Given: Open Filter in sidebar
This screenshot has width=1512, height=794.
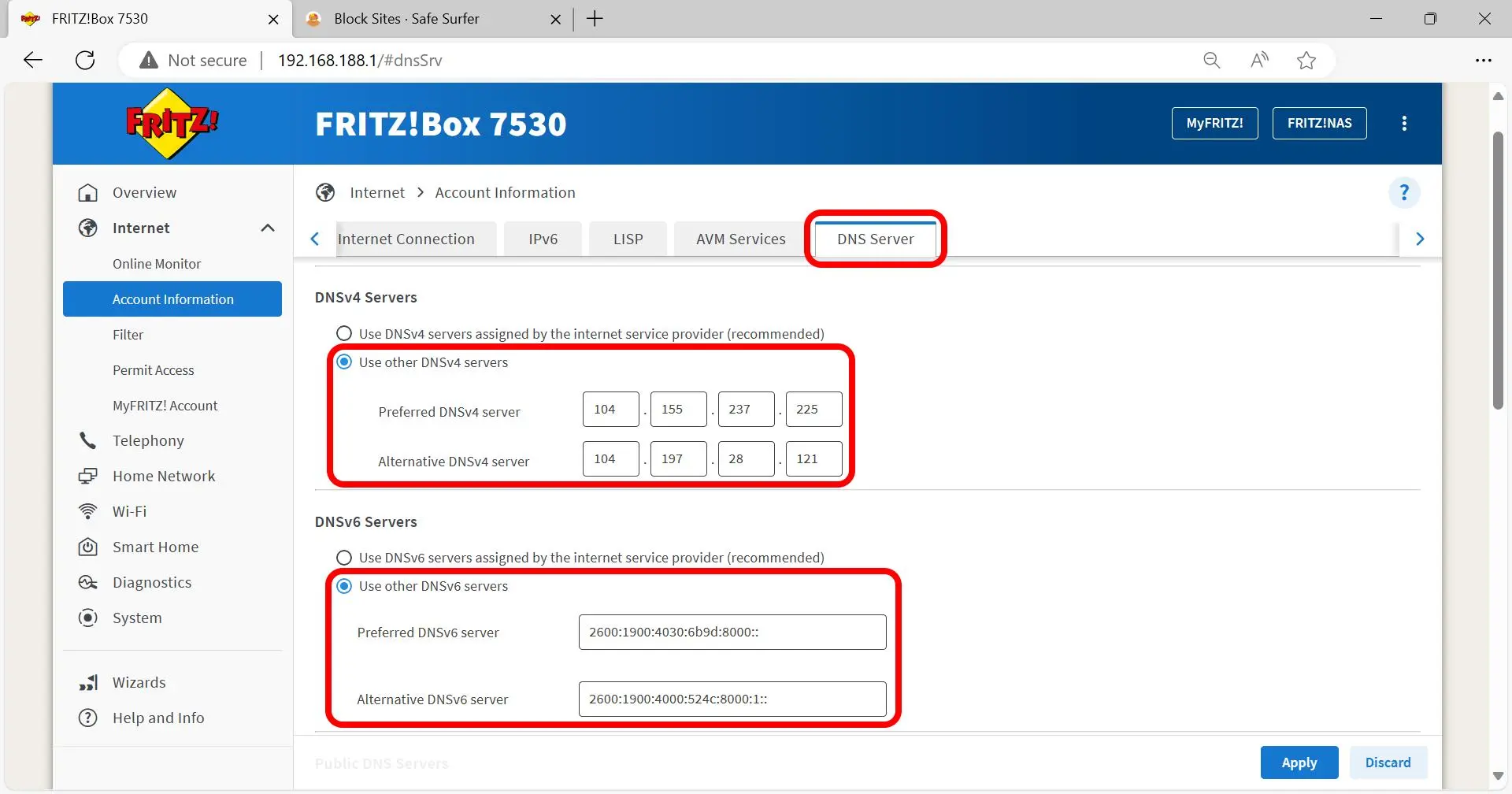Looking at the screenshot, I should pyautogui.click(x=128, y=335).
